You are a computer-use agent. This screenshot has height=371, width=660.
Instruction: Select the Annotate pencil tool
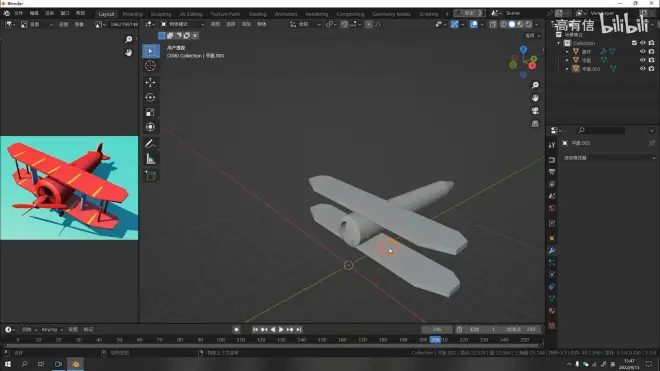coord(150,144)
